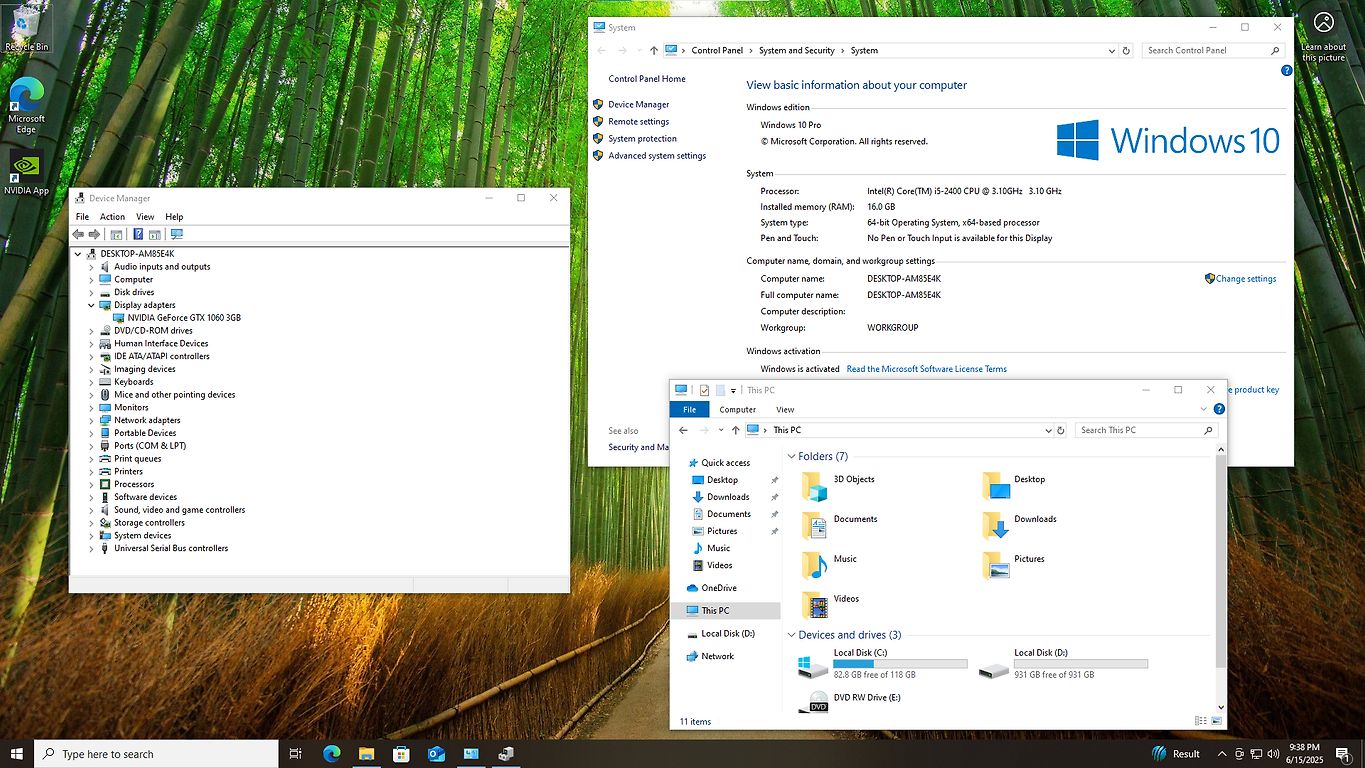Screen dimensions: 1365x768
Task: Open the File menu in Device Manager
Action: click(x=82, y=217)
